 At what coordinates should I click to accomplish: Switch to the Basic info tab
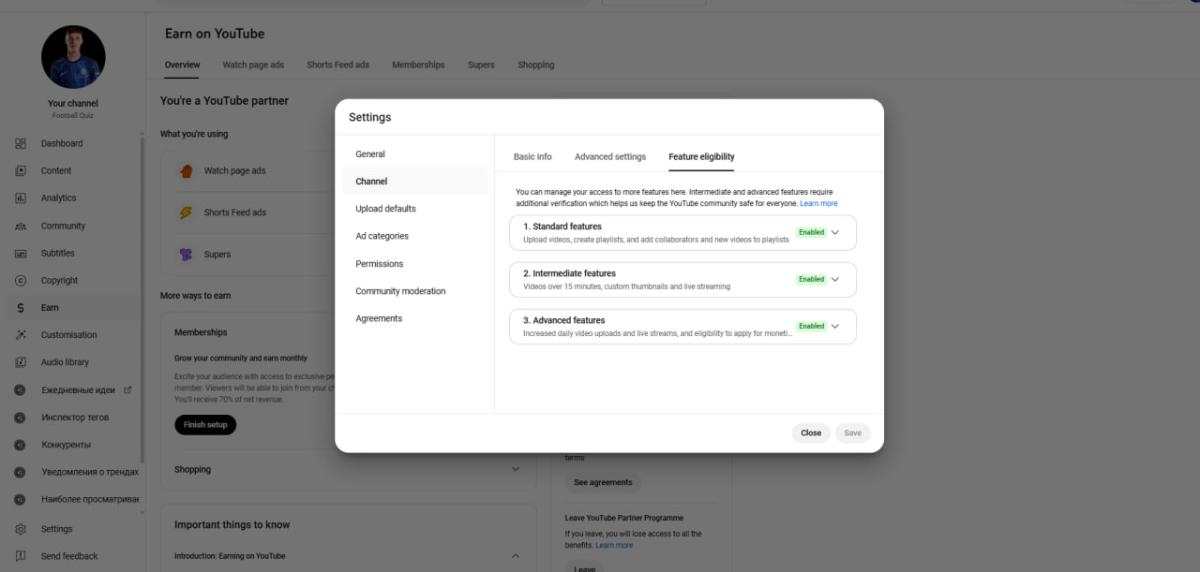click(x=532, y=157)
